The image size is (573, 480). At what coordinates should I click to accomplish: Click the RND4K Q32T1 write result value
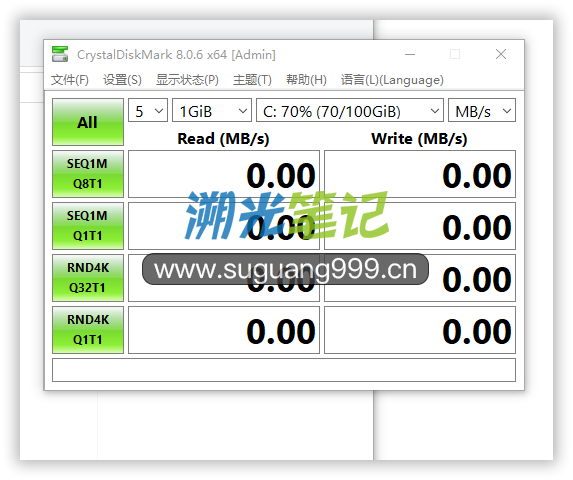pyautogui.click(x=420, y=278)
